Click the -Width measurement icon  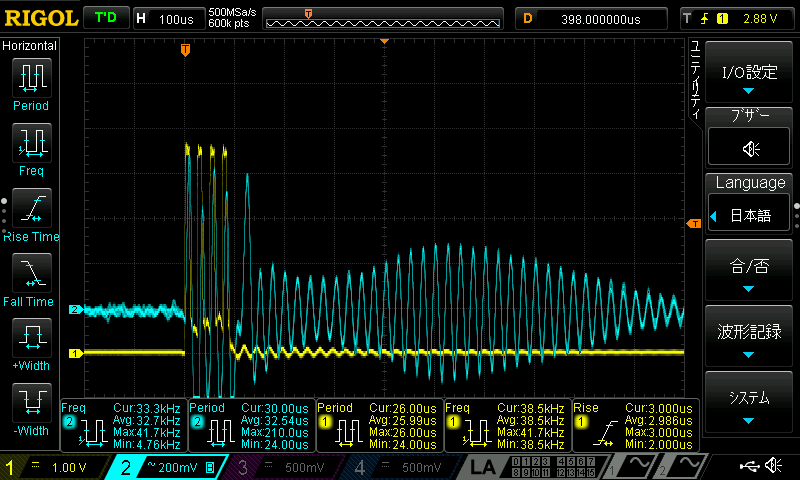click(31, 405)
